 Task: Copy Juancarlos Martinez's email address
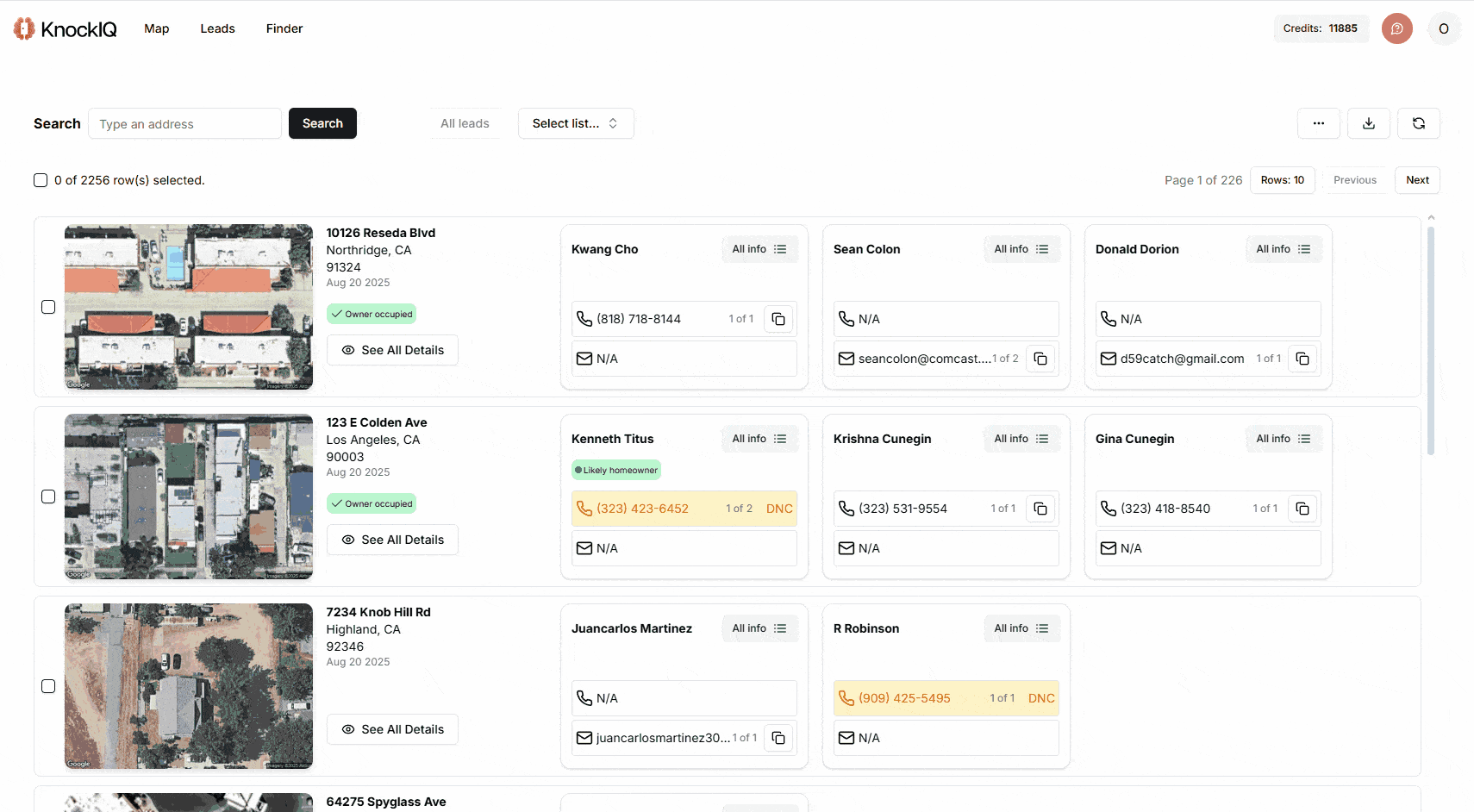(x=778, y=738)
